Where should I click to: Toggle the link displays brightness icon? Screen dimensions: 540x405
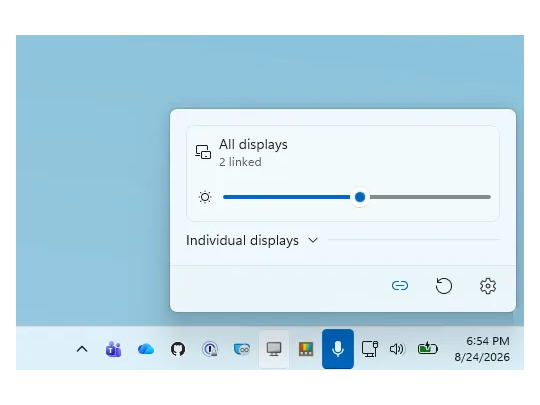pos(400,285)
